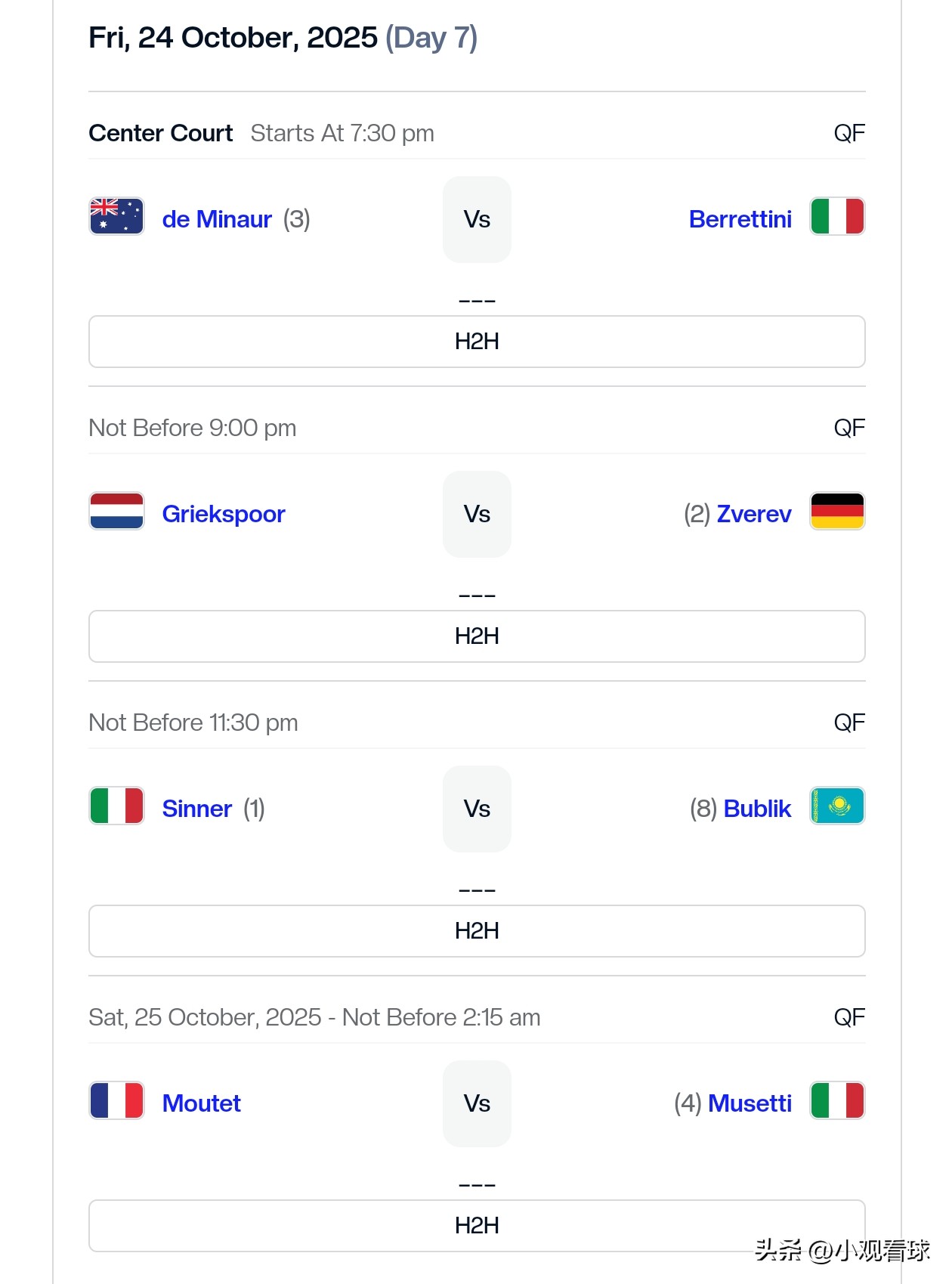This screenshot has width=952, height=1284.
Task: Open Griekspoor player profile link
Action: (224, 514)
